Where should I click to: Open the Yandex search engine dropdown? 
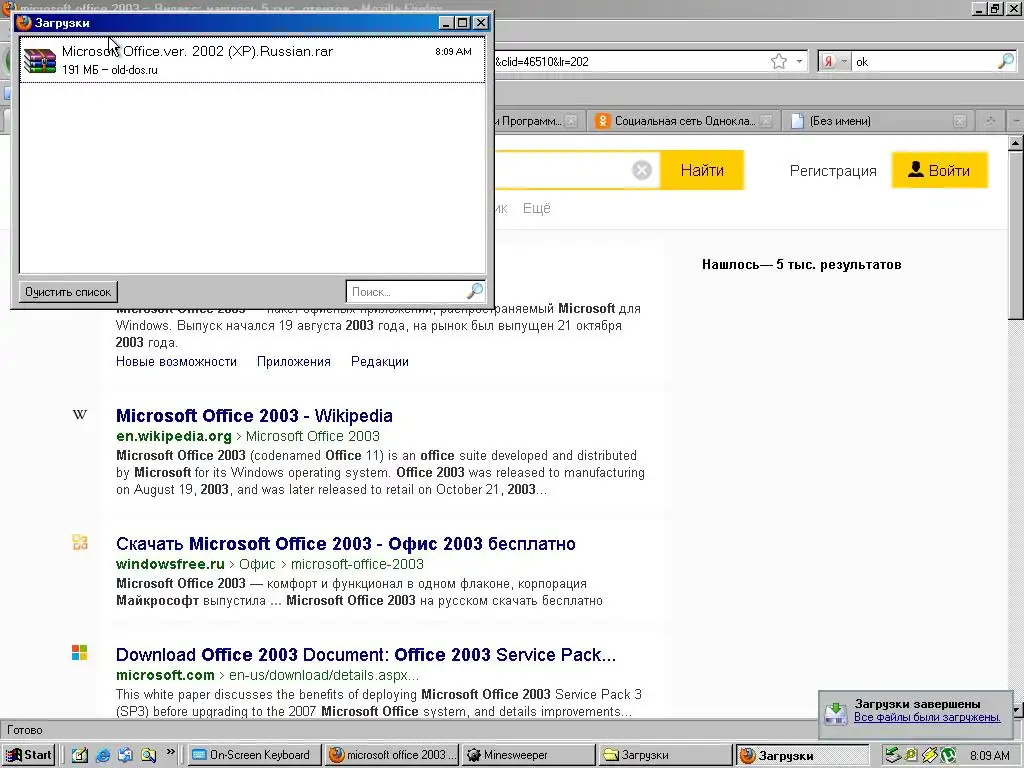[x=835, y=61]
